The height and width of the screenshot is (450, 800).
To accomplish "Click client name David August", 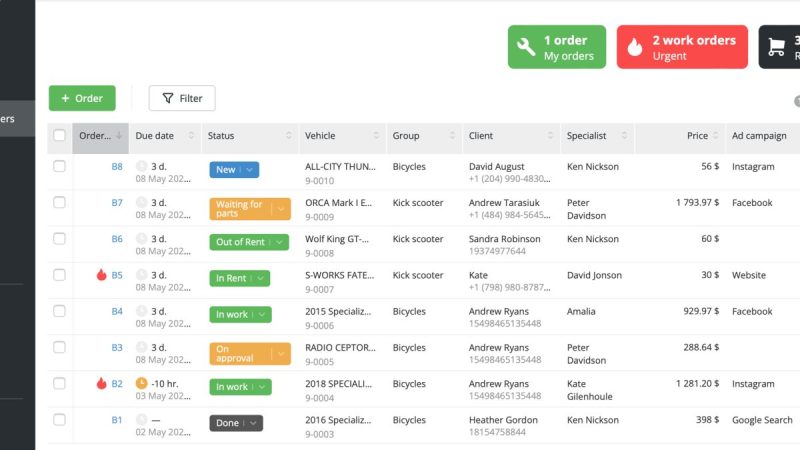I will coord(496,166).
